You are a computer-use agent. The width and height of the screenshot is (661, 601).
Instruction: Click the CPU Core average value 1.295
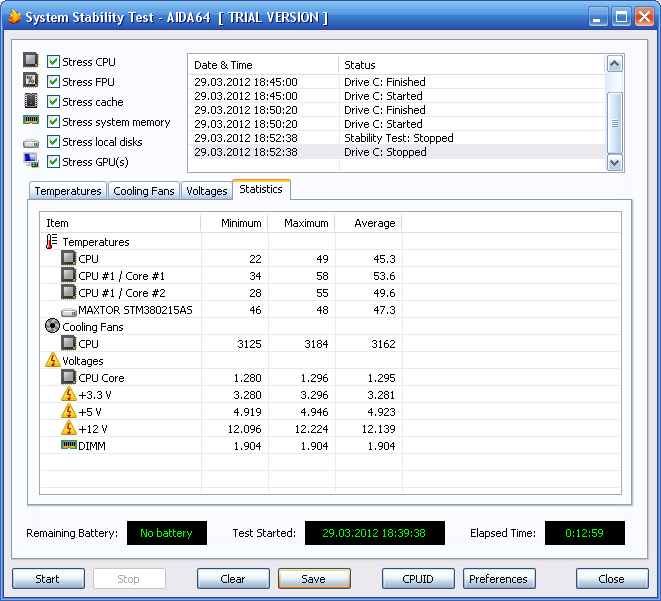coord(382,378)
